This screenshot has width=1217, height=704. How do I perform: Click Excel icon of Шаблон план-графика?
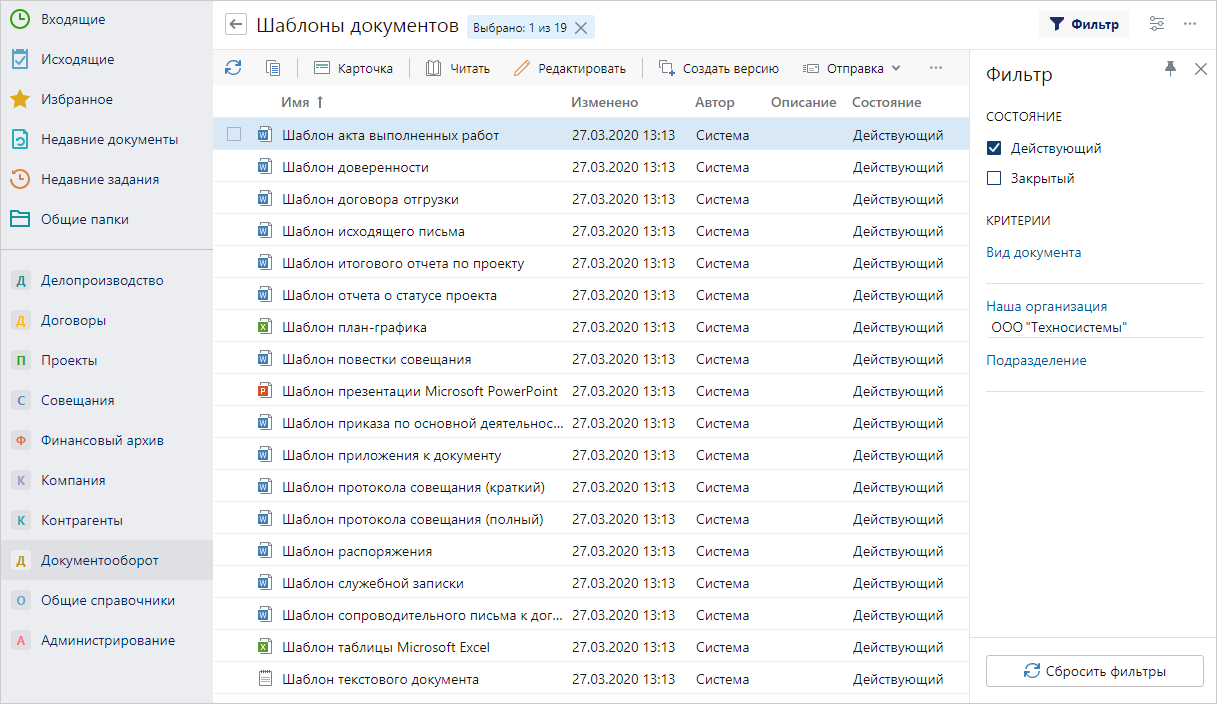[265, 327]
